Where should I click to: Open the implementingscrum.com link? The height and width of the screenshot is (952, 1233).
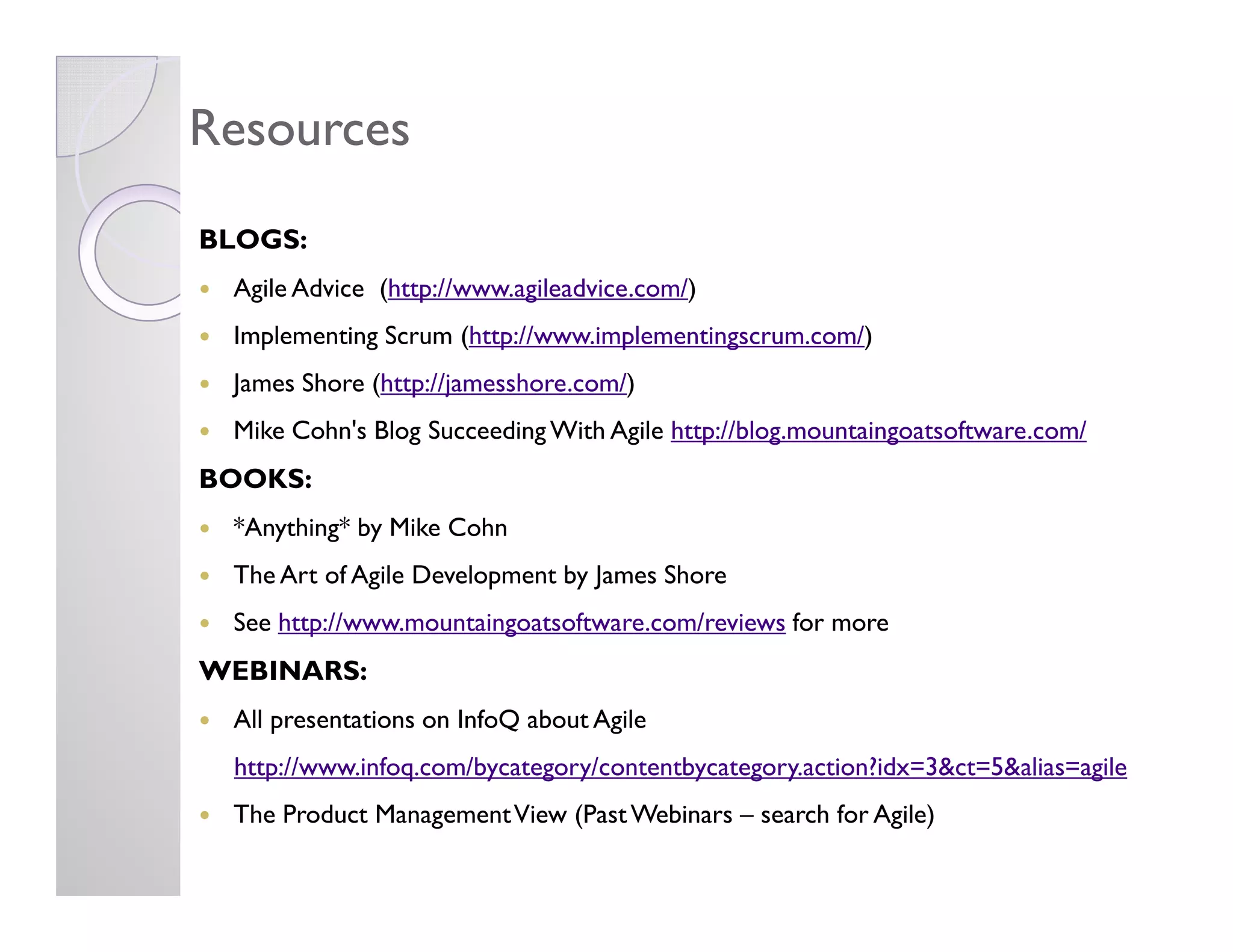(x=667, y=336)
